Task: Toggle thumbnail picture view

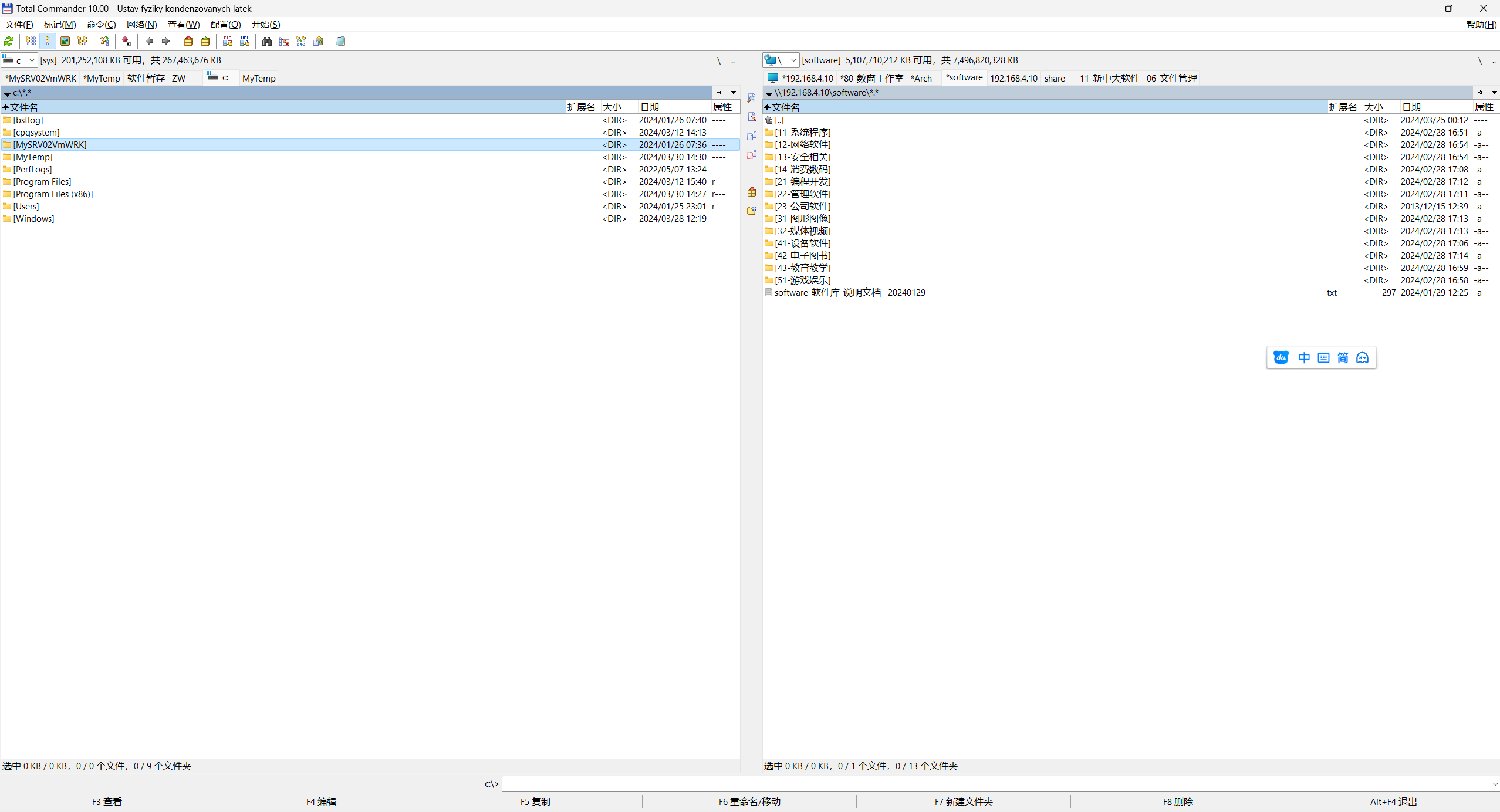Action: tap(65, 41)
